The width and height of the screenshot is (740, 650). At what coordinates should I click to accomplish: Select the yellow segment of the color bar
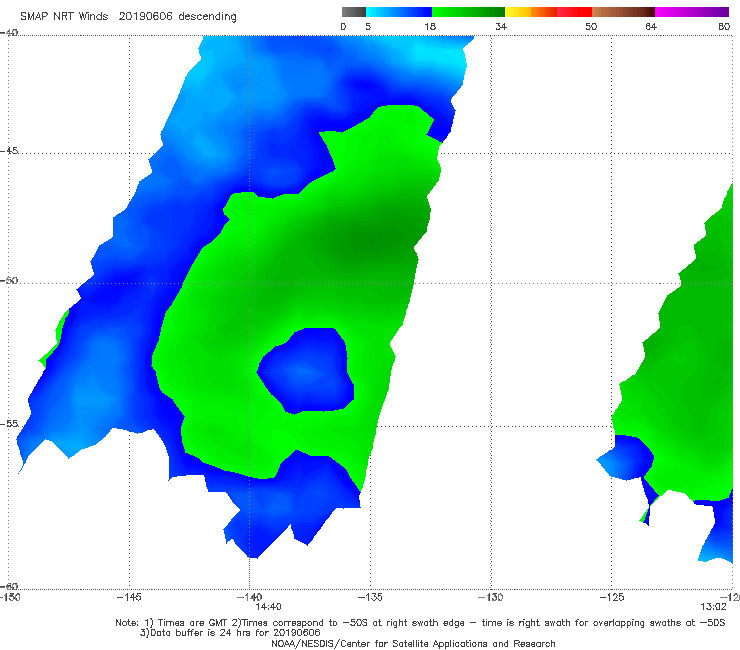point(518,12)
